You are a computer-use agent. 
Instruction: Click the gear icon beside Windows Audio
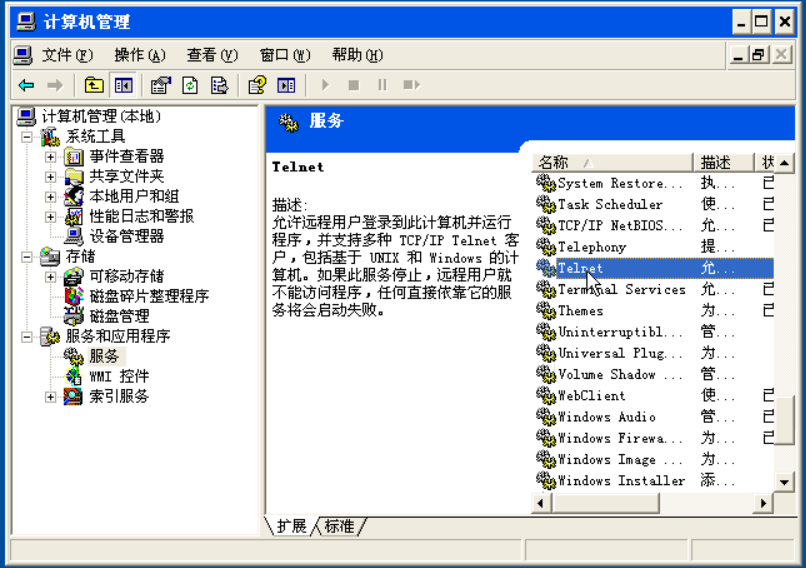[545, 417]
